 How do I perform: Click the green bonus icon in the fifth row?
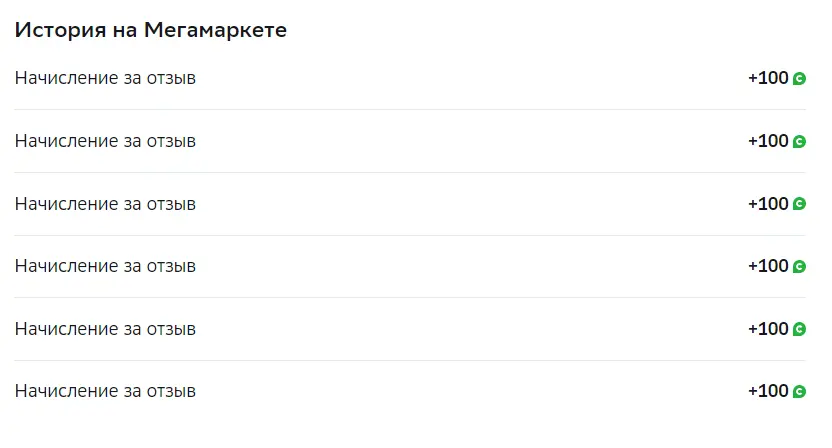pos(799,329)
